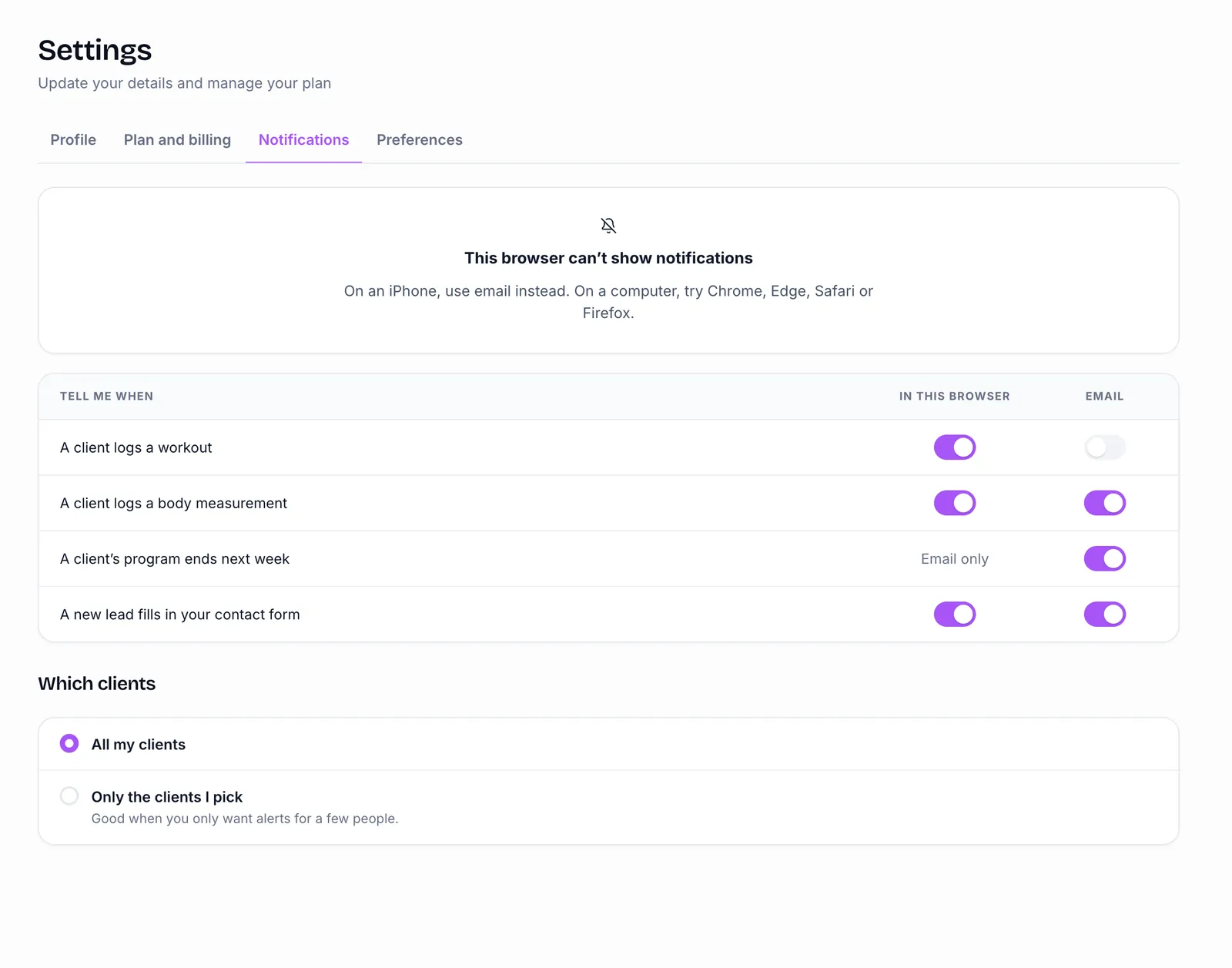
Task: Open the Profile tab
Action: pyautogui.click(x=73, y=140)
